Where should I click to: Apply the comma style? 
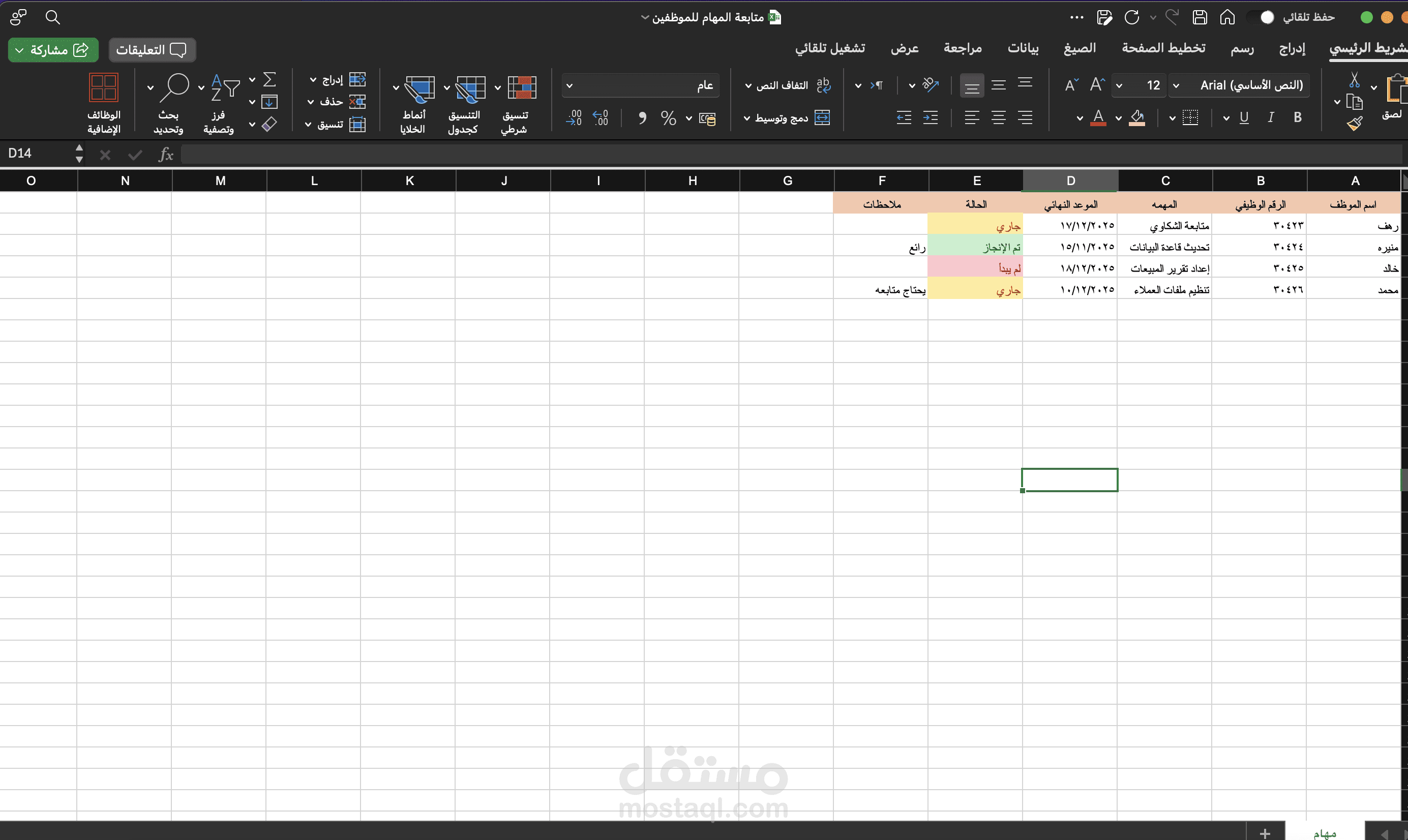642,118
